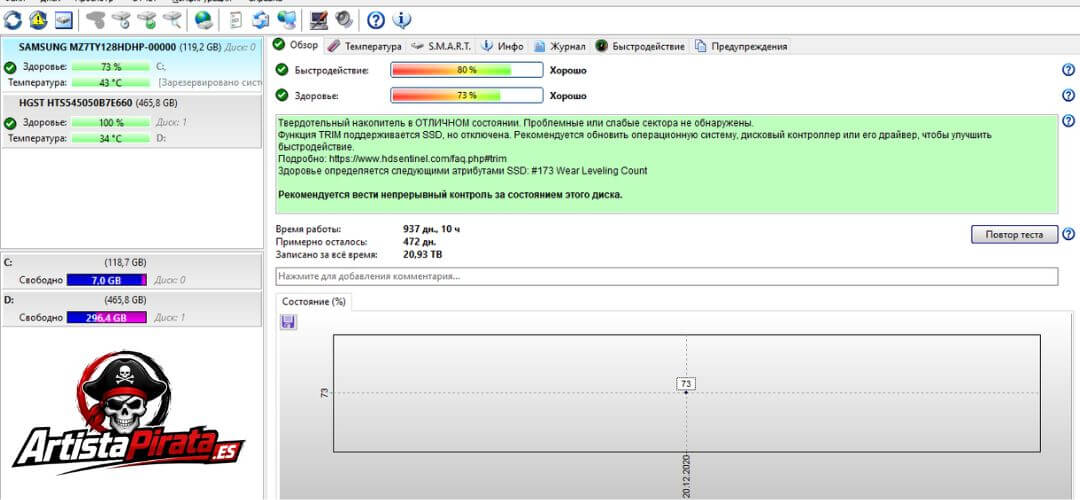Click the estimated remaining value 472 дн.

tap(419, 242)
